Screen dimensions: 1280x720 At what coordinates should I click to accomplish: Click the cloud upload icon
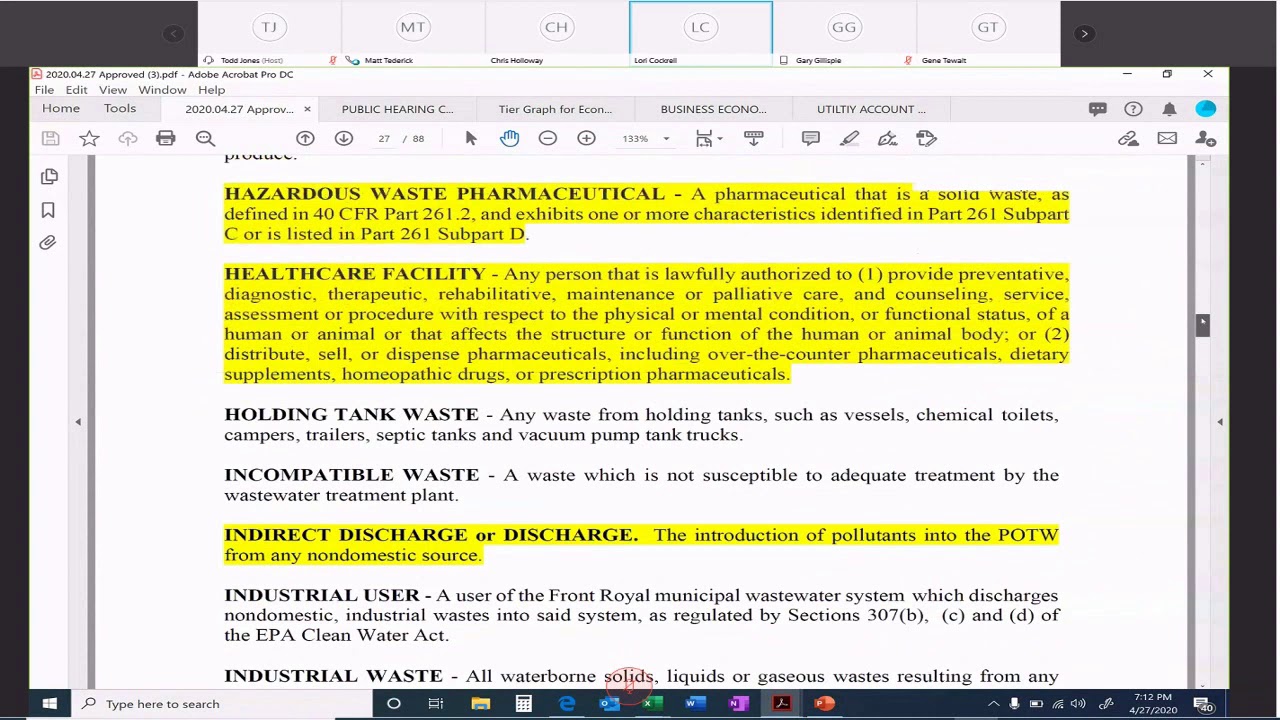coord(127,139)
